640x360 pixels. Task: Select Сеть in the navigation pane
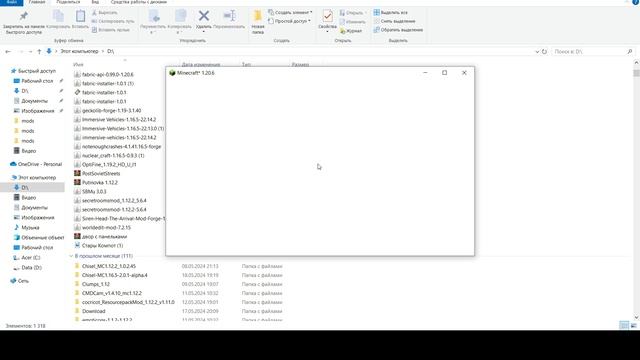(23, 281)
